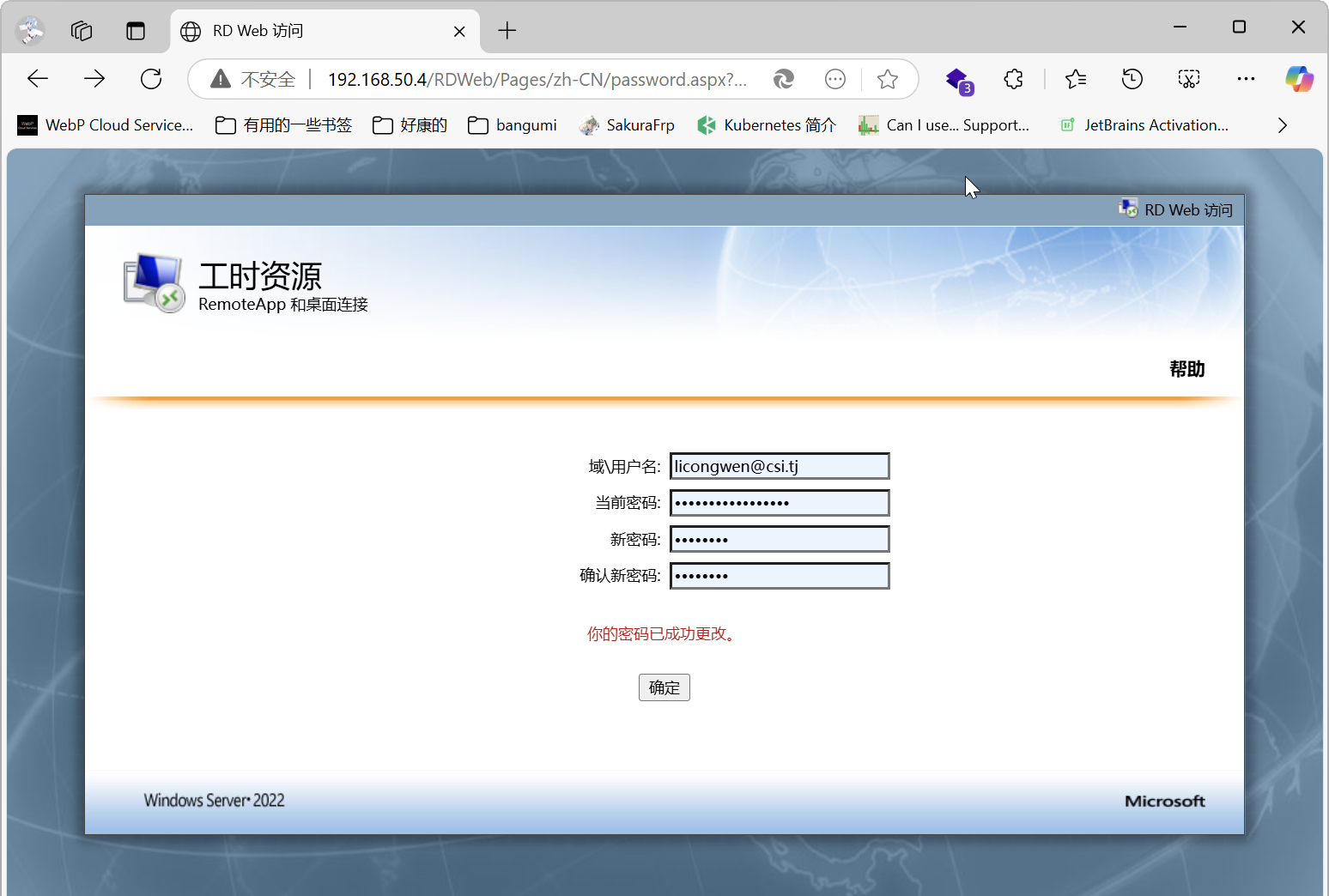Open the purple extension with badge 3
The width and height of the screenshot is (1329, 896).
click(959, 81)
